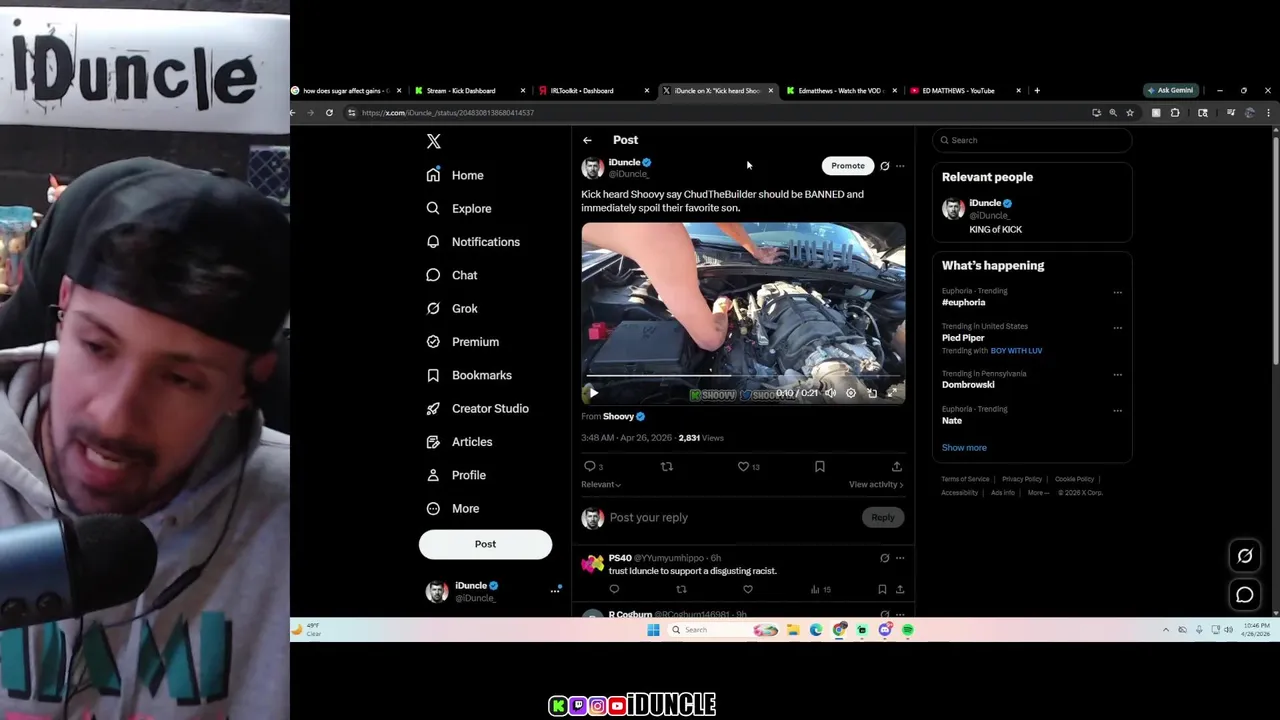The height and width of the screenshot is (720, 1280).
Task: Click the Grok icon next to Promote
Action: 884,166
